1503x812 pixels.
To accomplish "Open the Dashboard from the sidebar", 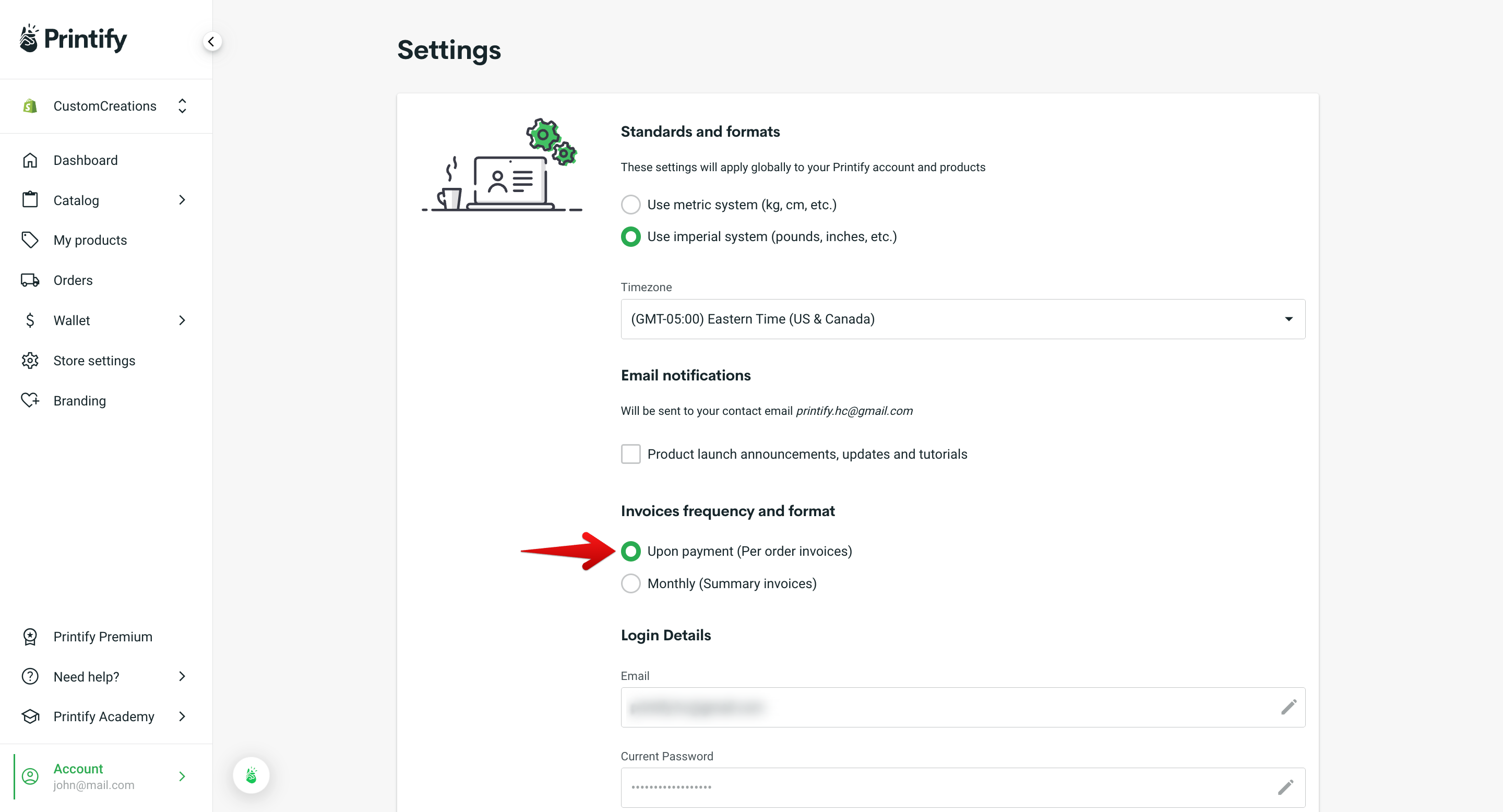I will 85,160.
